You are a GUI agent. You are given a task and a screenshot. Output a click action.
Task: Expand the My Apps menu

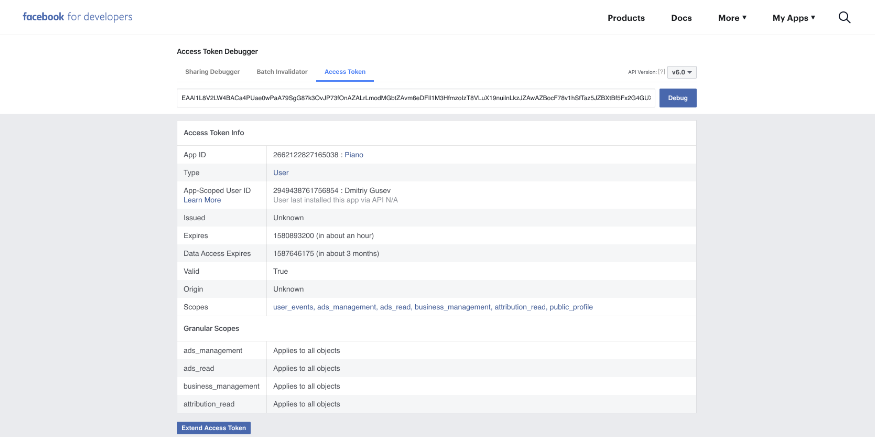794,18
